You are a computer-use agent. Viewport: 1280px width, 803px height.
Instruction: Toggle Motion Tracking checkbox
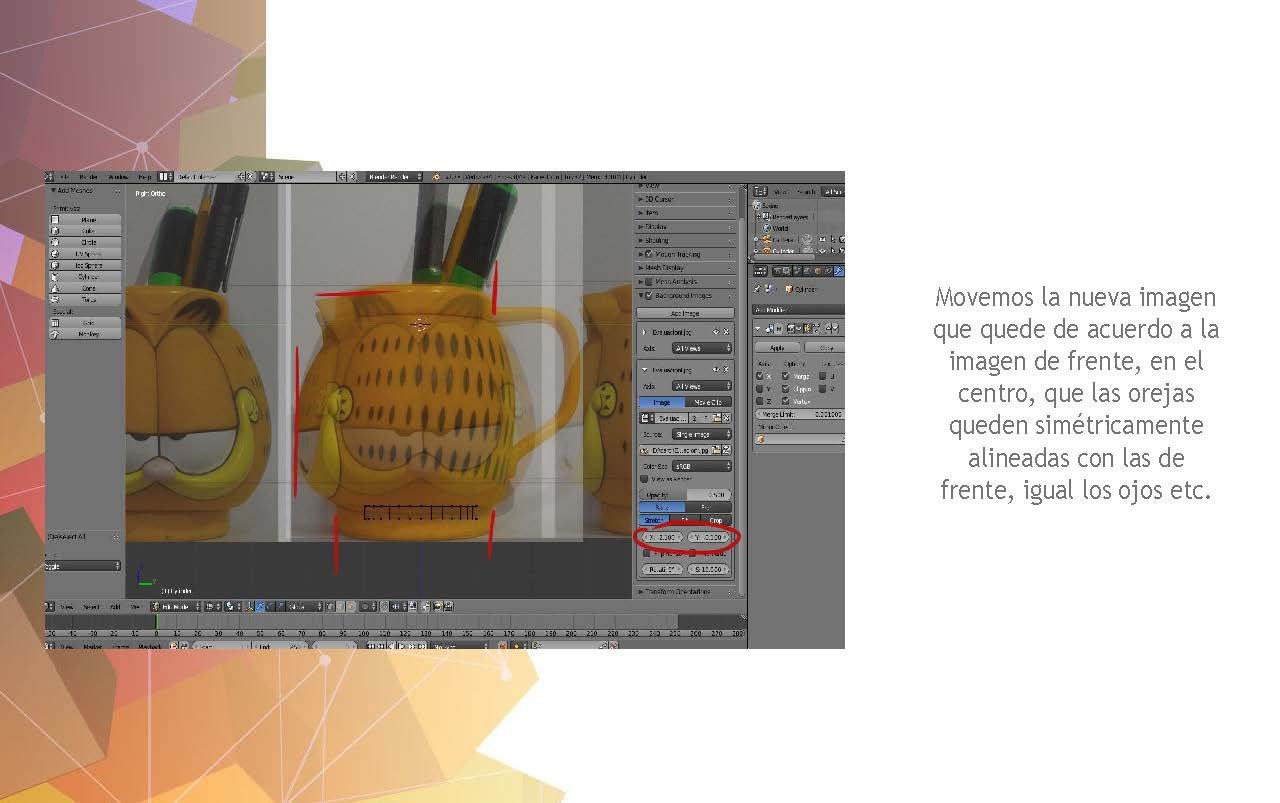pos(648,254)
